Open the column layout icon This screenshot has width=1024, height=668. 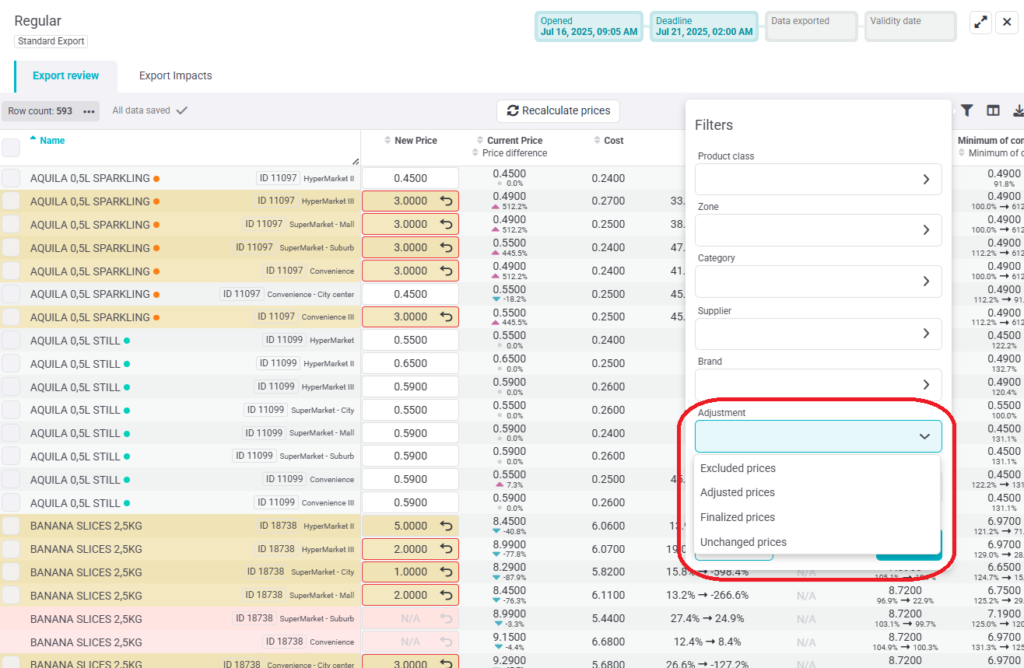pyautogui.click(x=993, y=110)
